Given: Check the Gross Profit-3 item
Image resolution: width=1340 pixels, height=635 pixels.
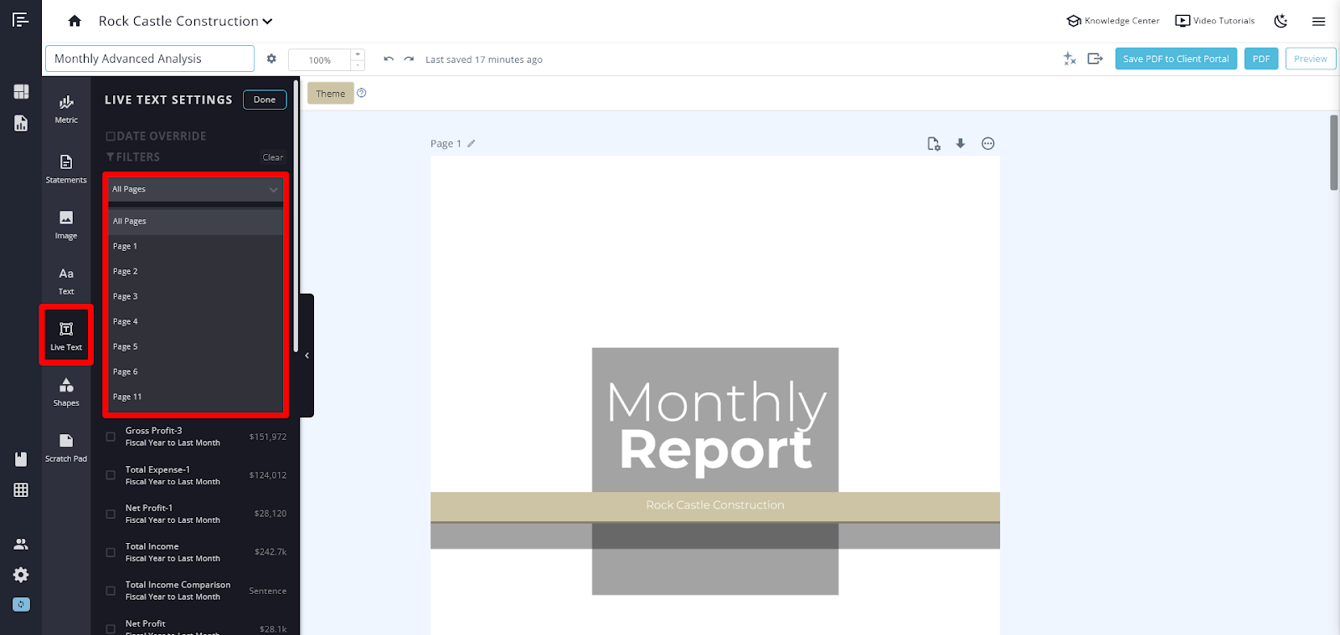Looking at the screenshot, I should [x=111, y=437].
